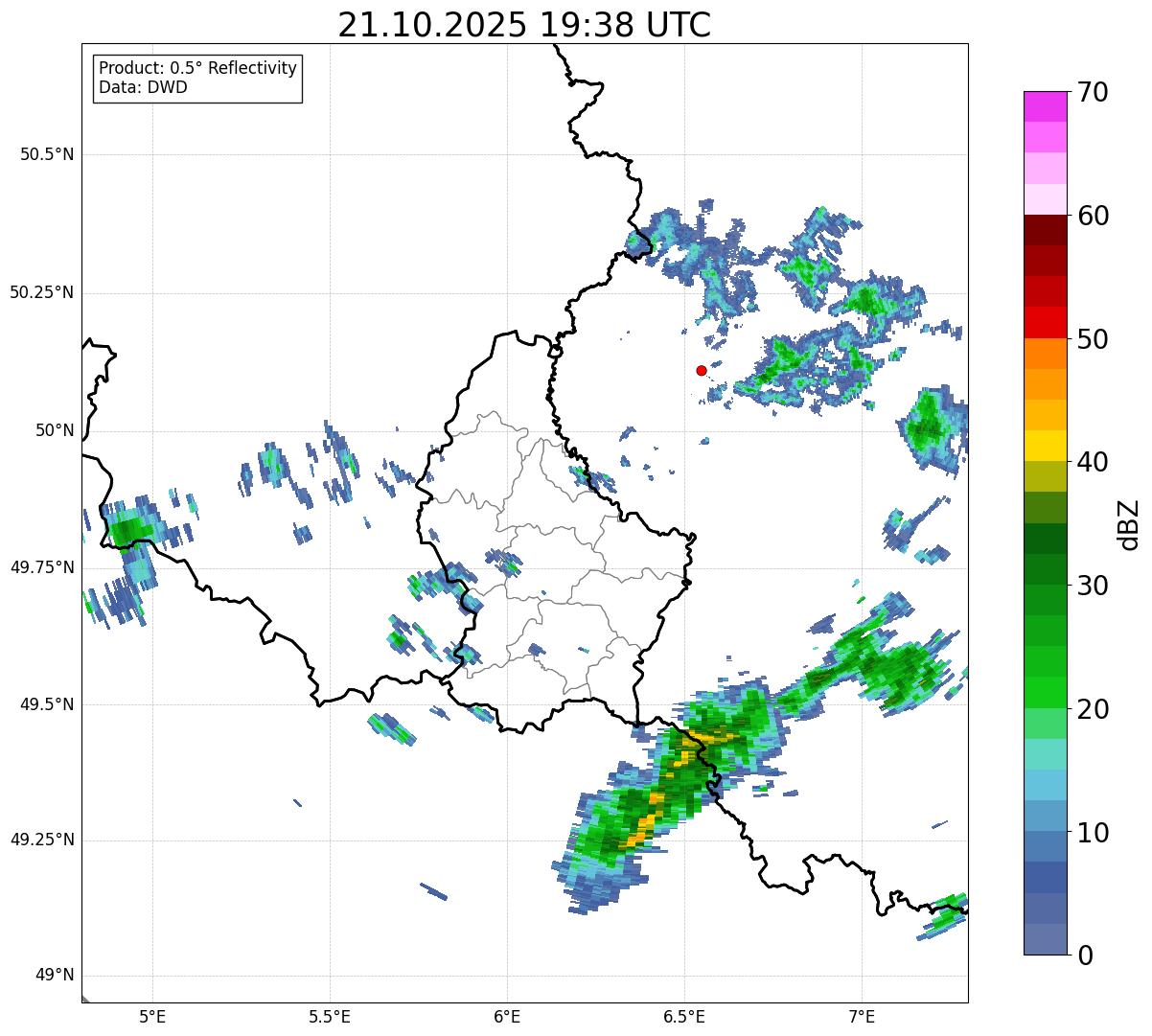The height and width of the screenshot is (1036, 1152).
Task: Click the 7°E longitude label
Action: point(862,1016)
